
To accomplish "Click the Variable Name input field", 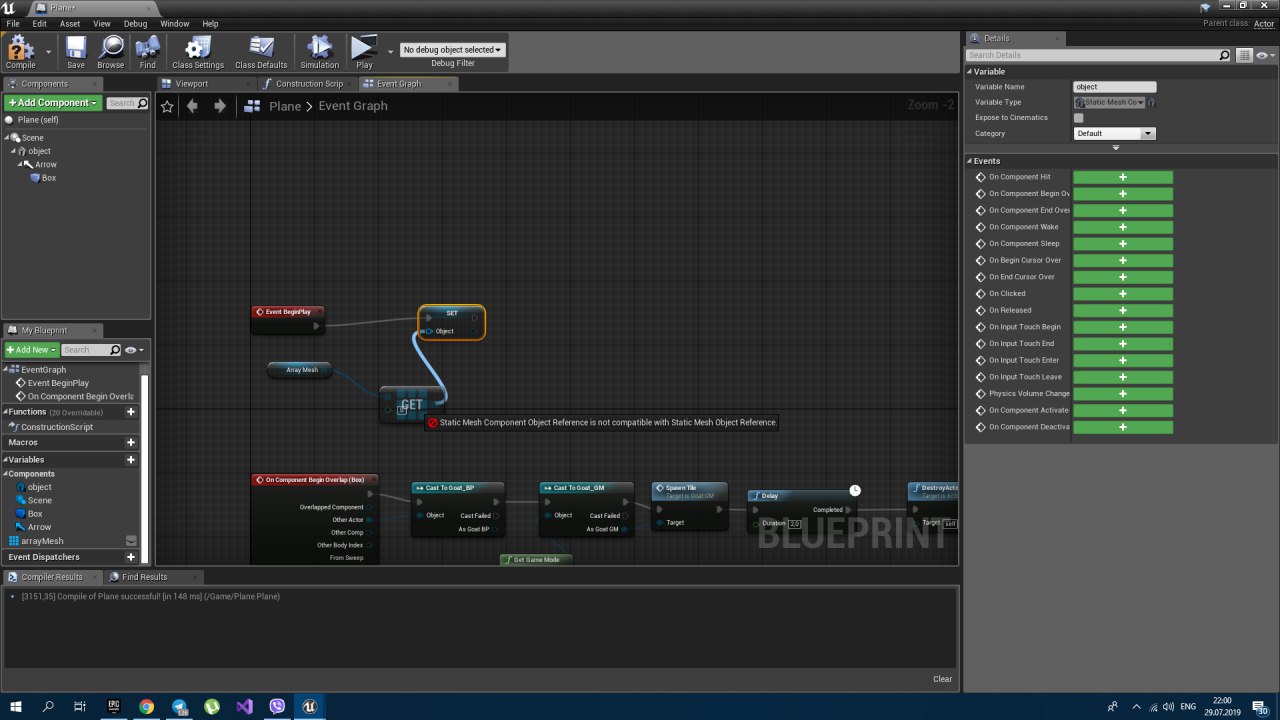I will tap(1115, 87).
